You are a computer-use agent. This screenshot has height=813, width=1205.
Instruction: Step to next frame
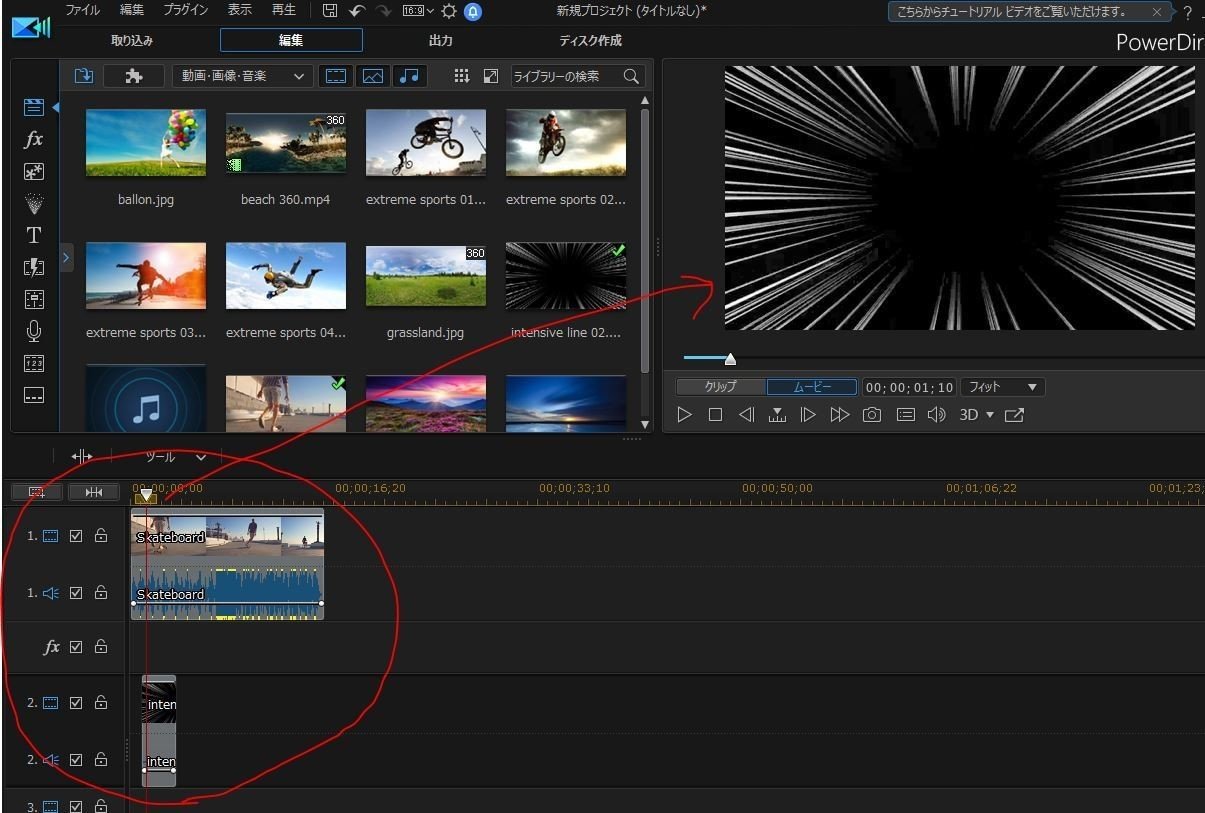coord(808,415)
